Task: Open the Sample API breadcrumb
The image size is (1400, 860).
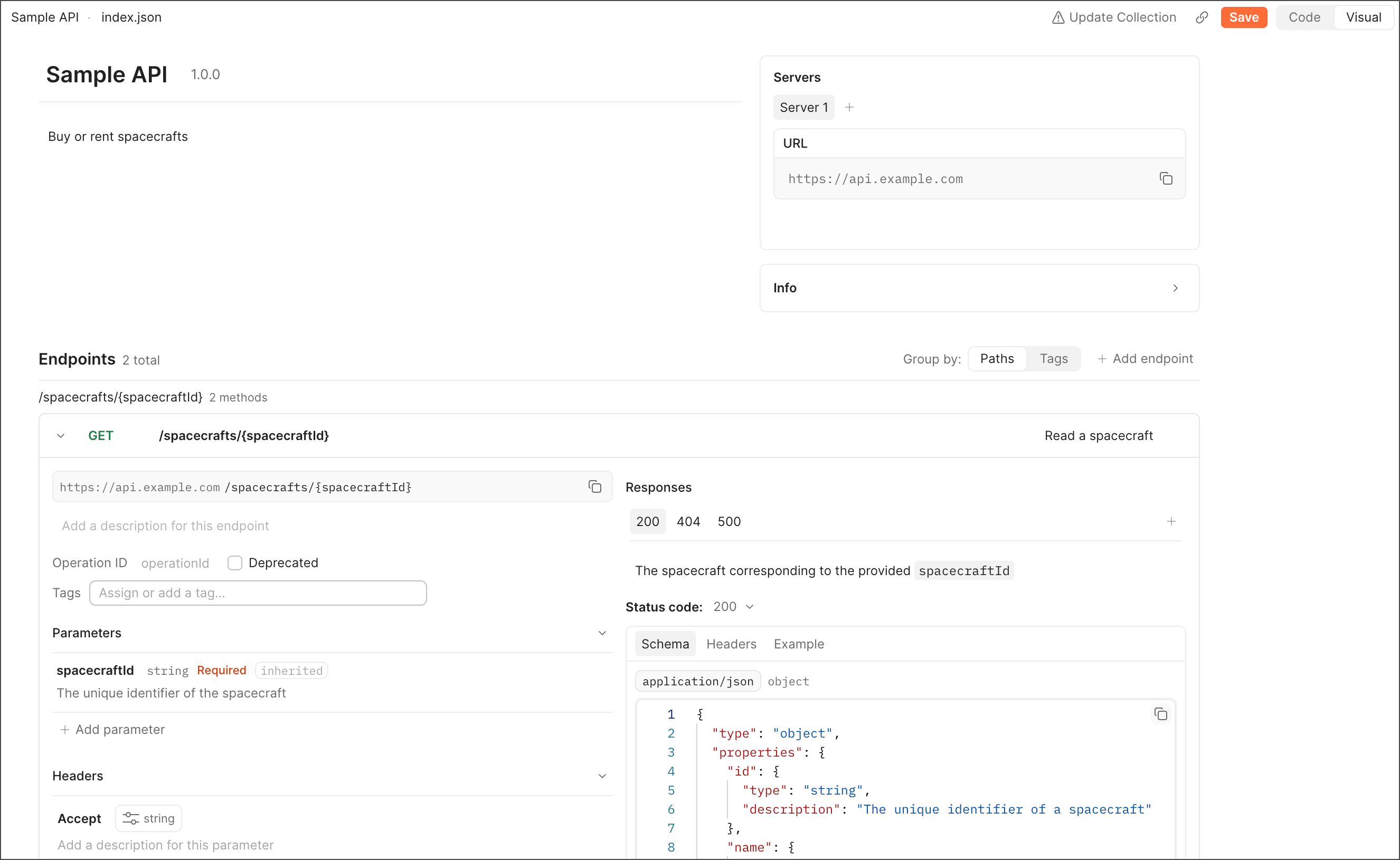Action: pyautogui.click(x=45, y=17)
